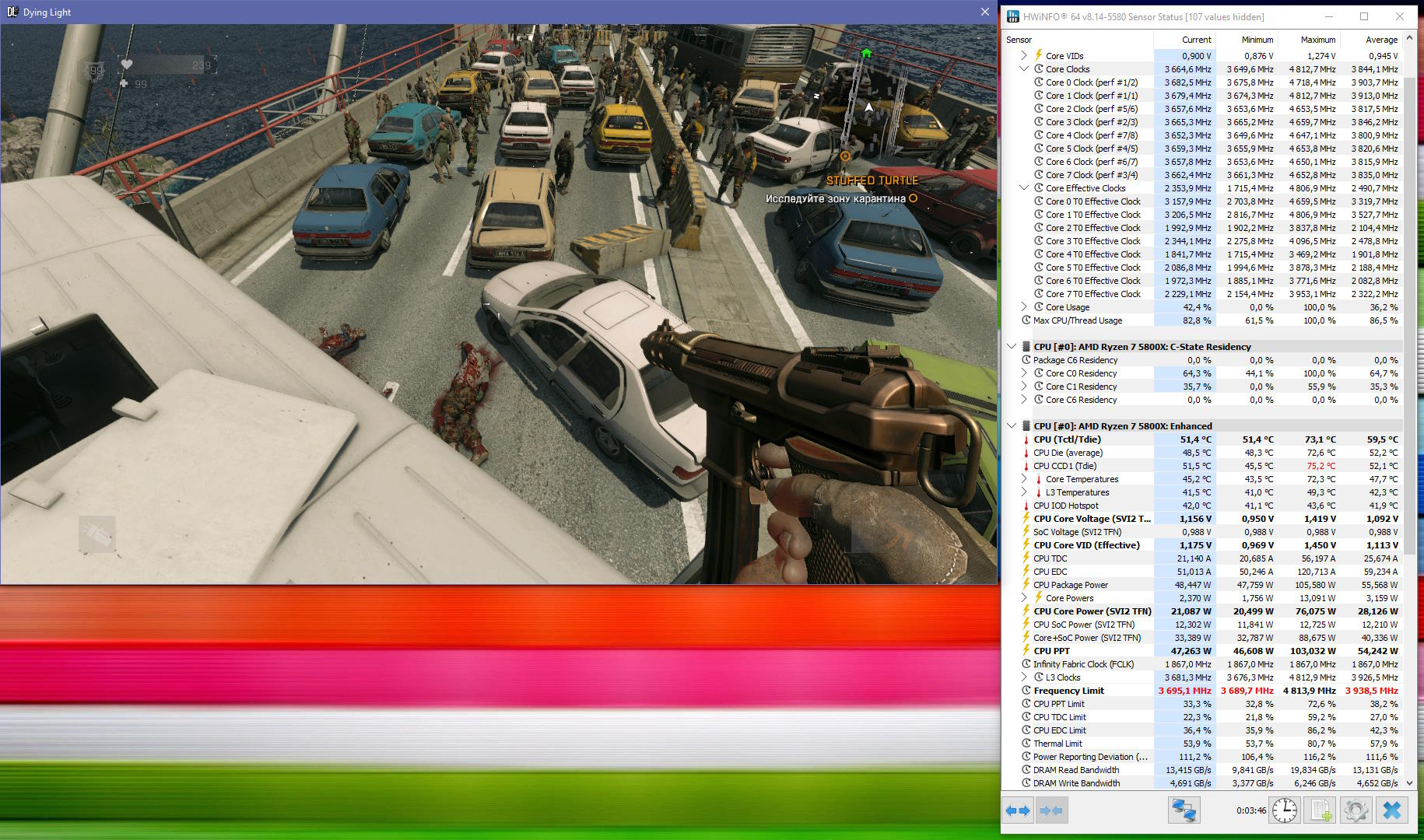Expand the Core Powers row
1424x840 pixels.
point(1024,598)
